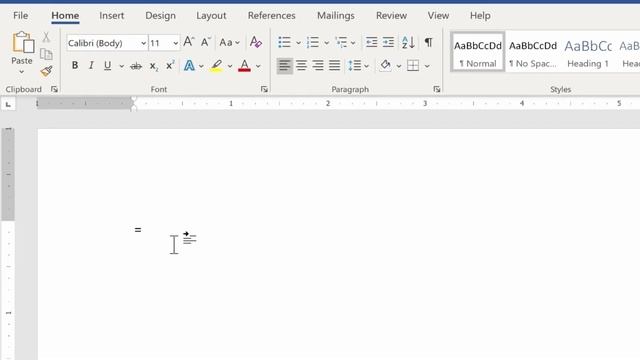640x360 pixels.
Task: Decrease font size with the smaller A
Action: [x=205, y=42]
